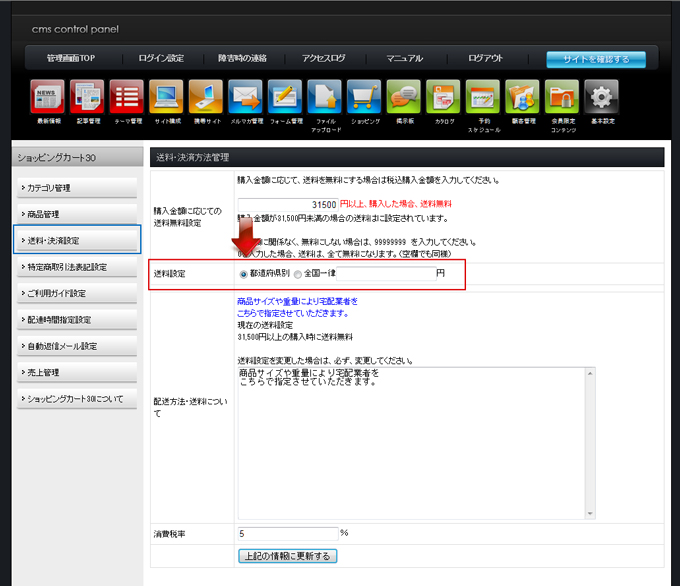Screen dimensions: 680x586
Task: Open the 掲示板 bulletin board icon
Action: 403,97
